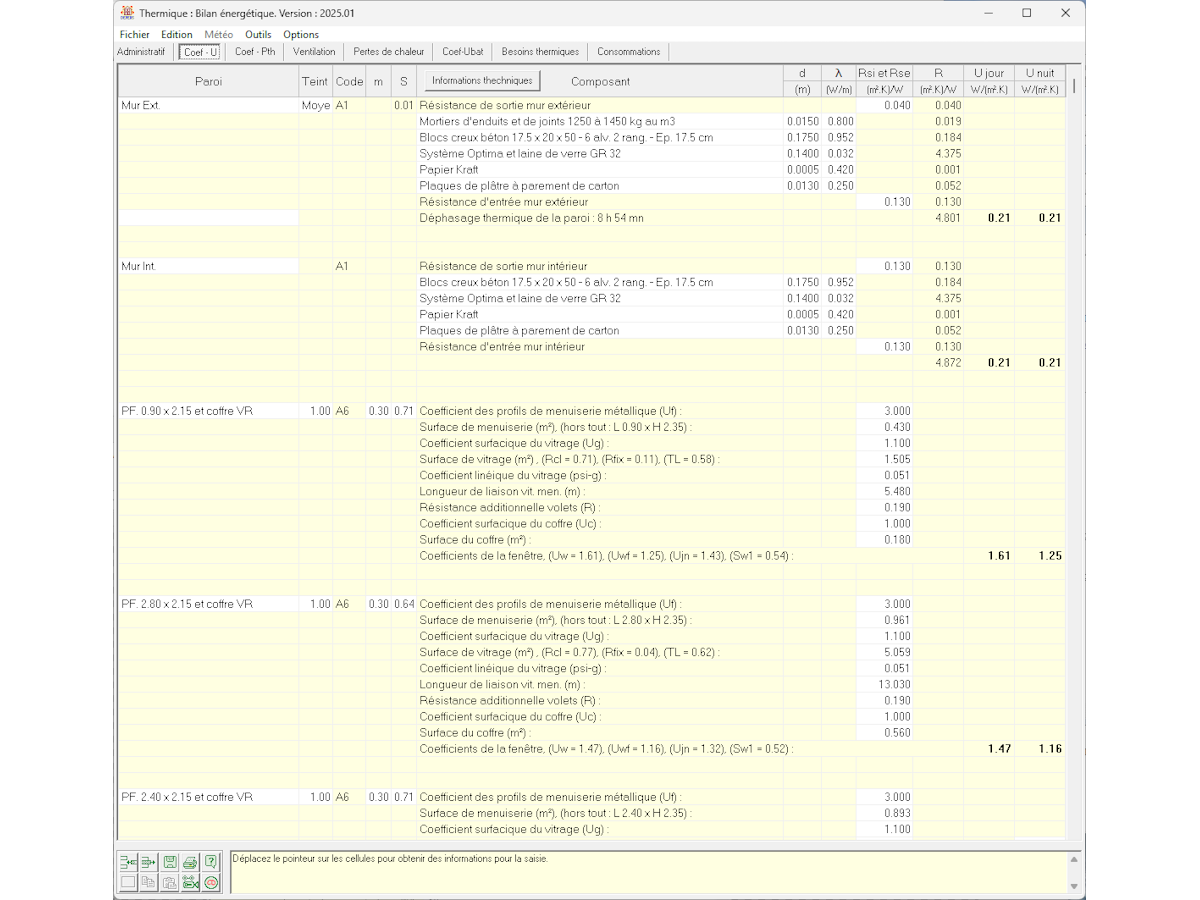Click the add row arrow icon
Screen dimensions: 1200x900
(x=149, y=861)
